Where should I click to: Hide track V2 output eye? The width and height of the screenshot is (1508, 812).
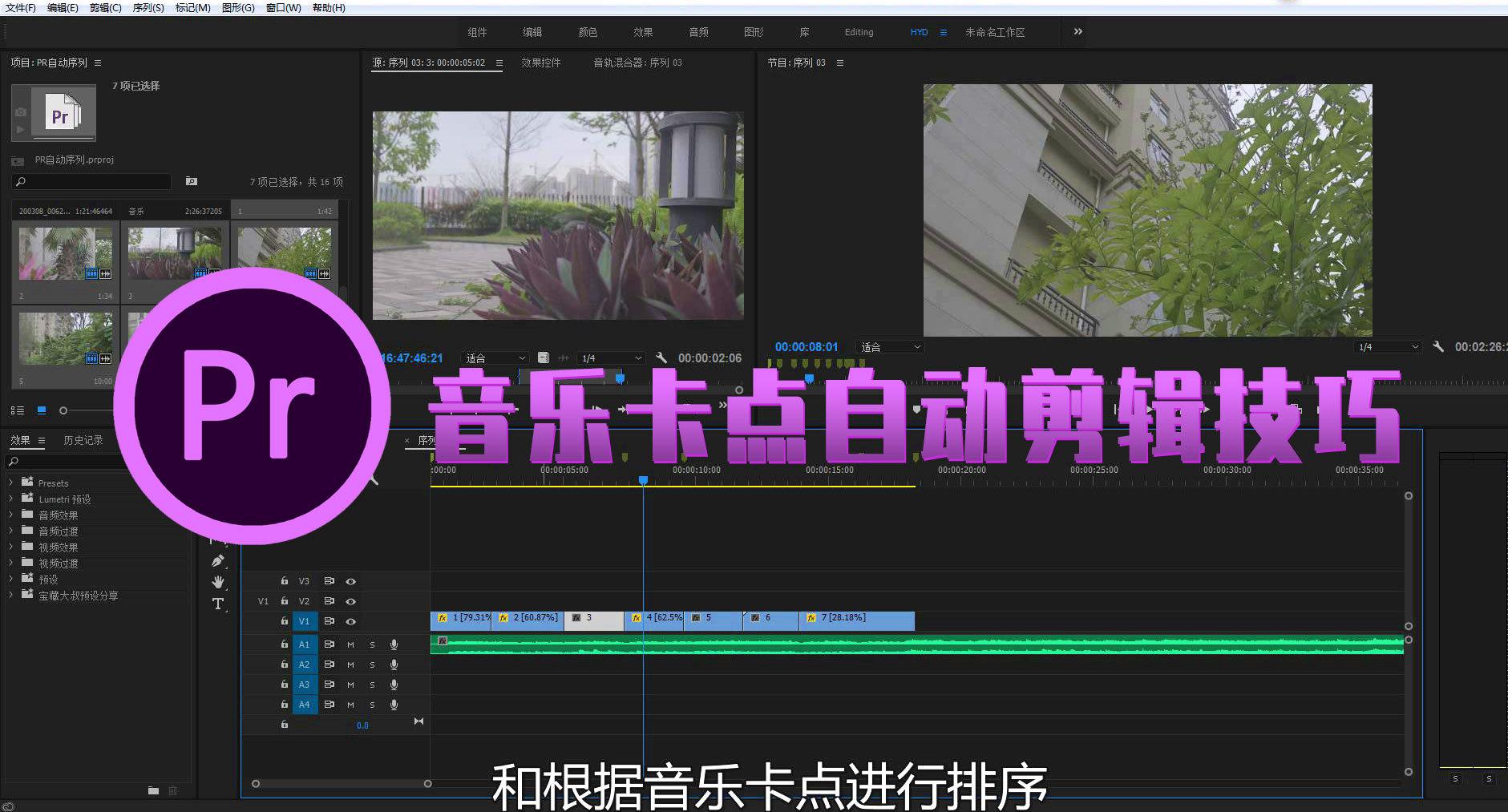(x=350, y=601)
